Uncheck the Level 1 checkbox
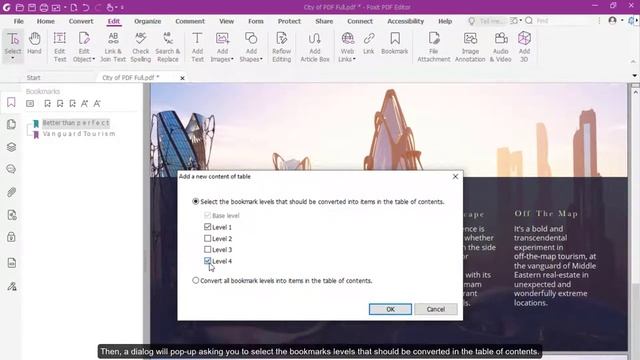This screenshot has width=640, height=360. (x=207, y=227)
